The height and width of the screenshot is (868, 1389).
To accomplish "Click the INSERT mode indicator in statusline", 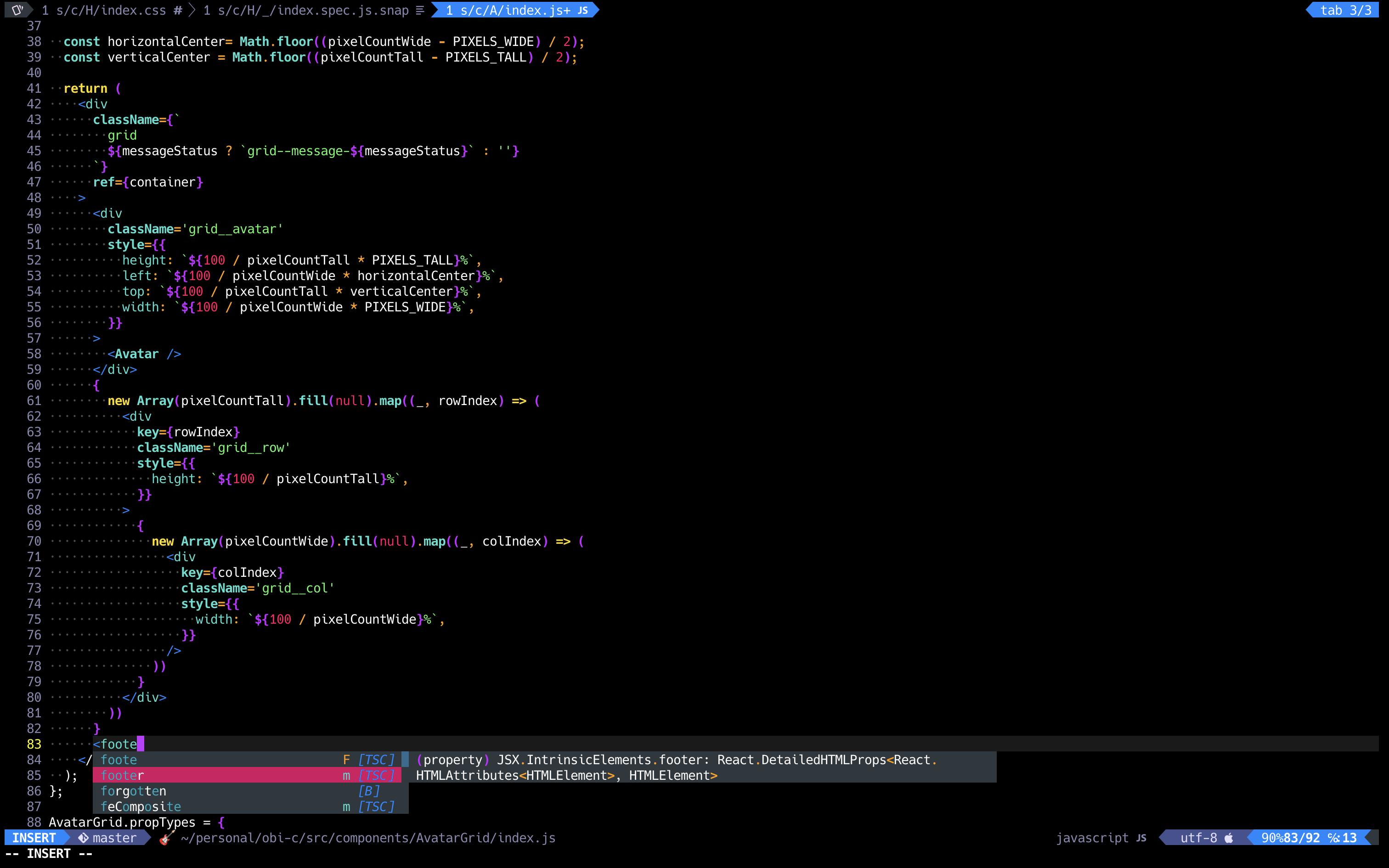I will click(34, 838).
